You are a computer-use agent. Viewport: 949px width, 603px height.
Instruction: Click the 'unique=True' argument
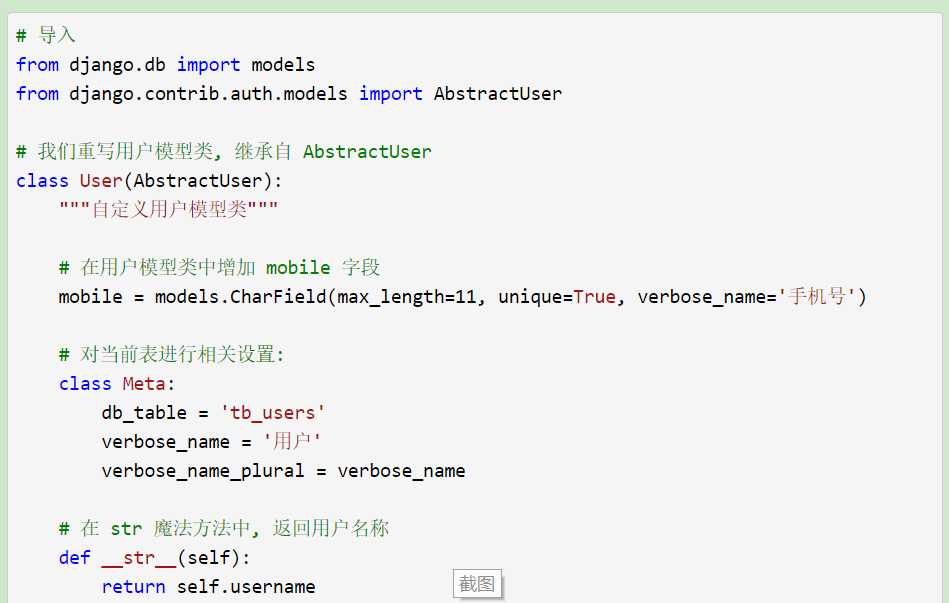pyautogui.click(x=557, y=297)
